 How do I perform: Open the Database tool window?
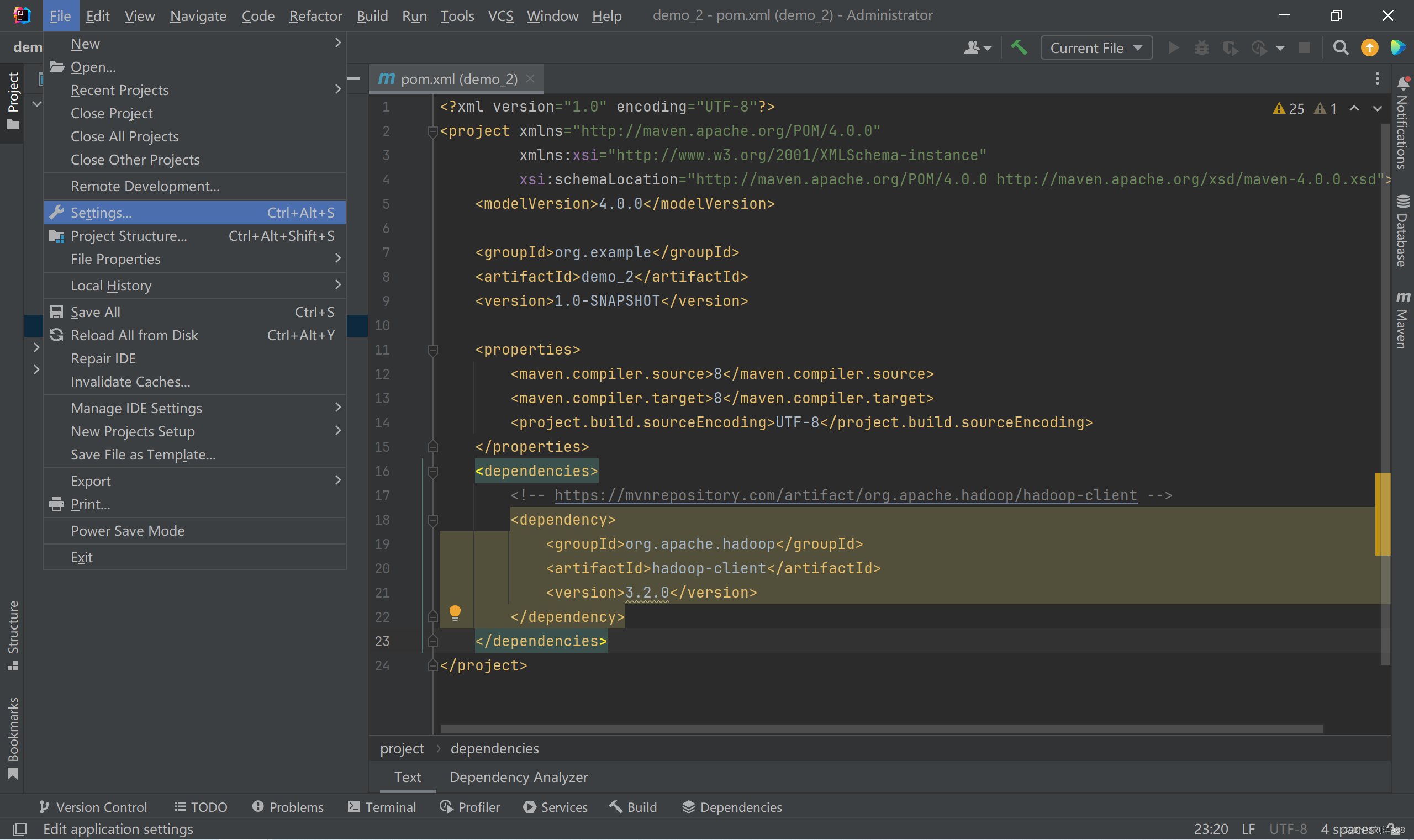(1402, 231)
